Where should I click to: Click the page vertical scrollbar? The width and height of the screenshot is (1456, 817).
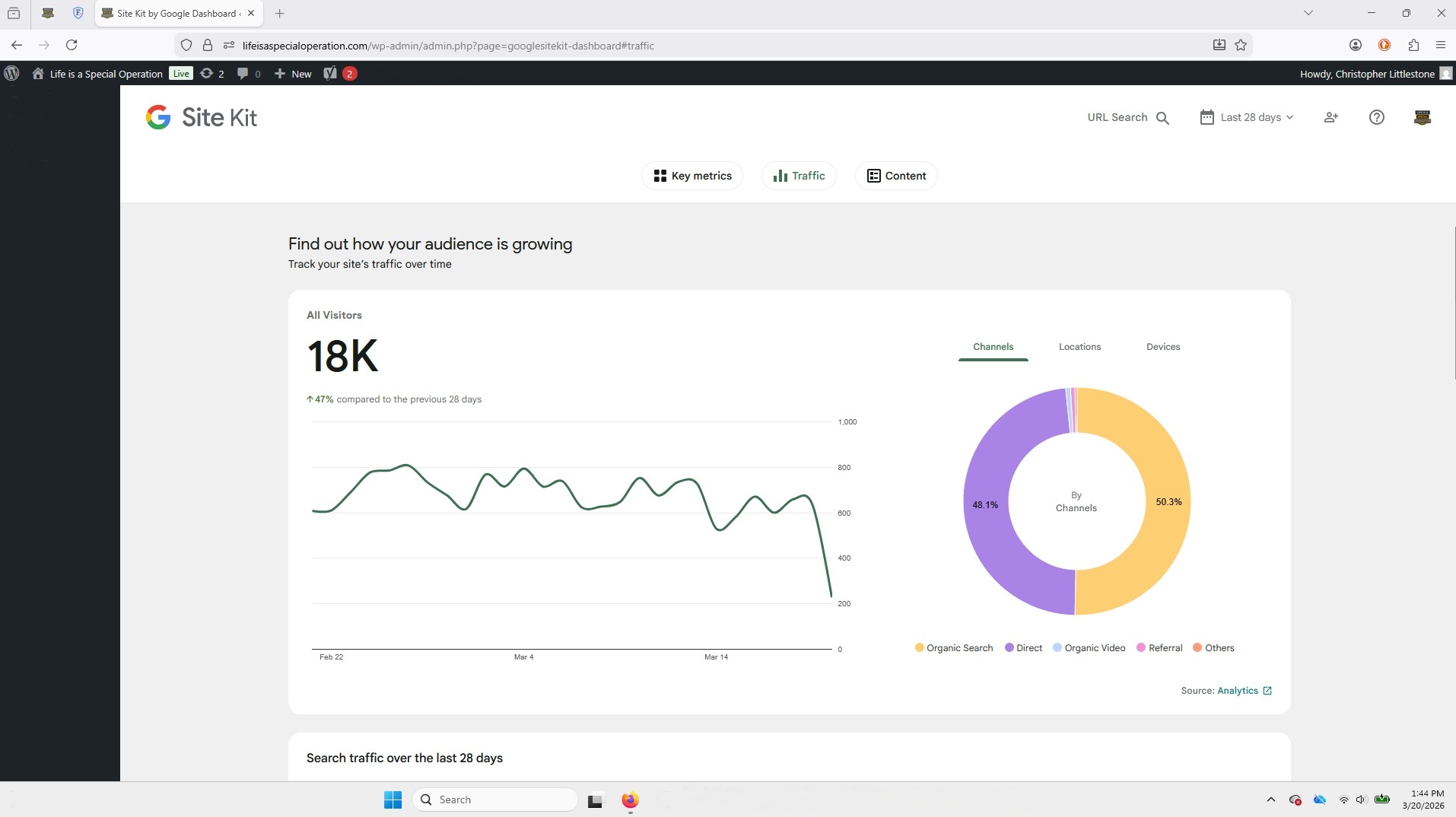point(1454,304)
